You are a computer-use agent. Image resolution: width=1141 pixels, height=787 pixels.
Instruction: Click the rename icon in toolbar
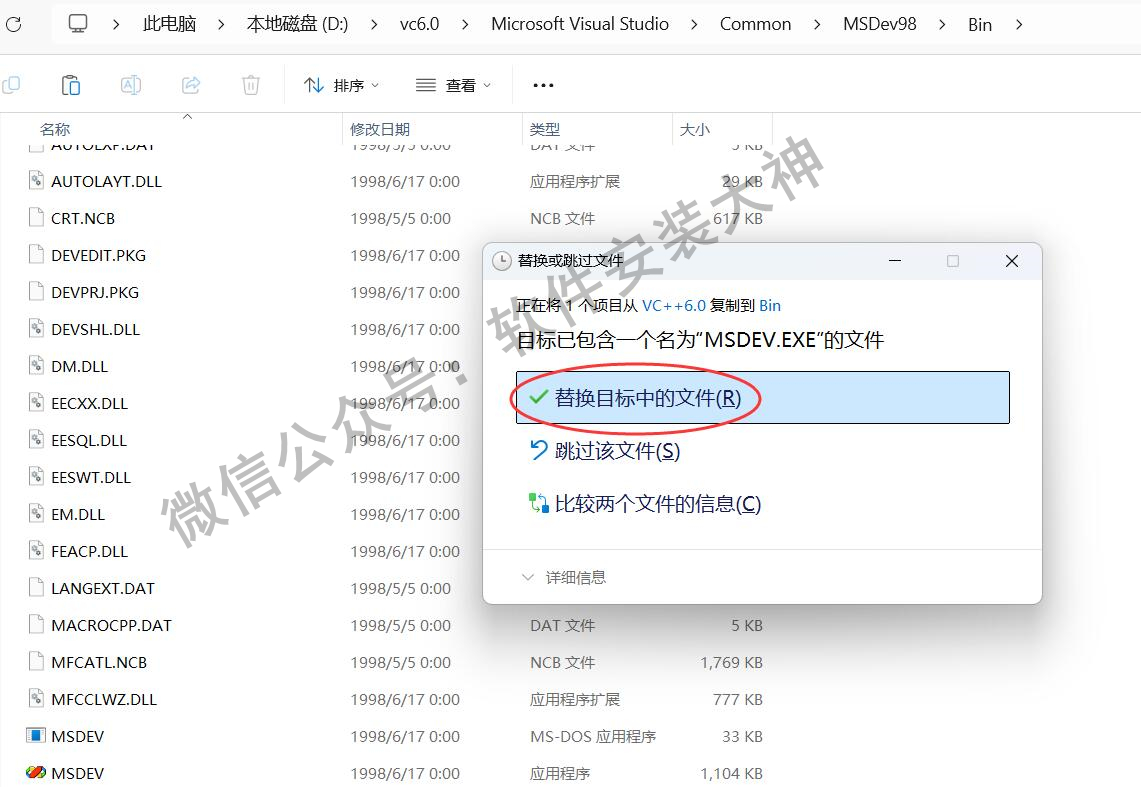tap(131, 85)
